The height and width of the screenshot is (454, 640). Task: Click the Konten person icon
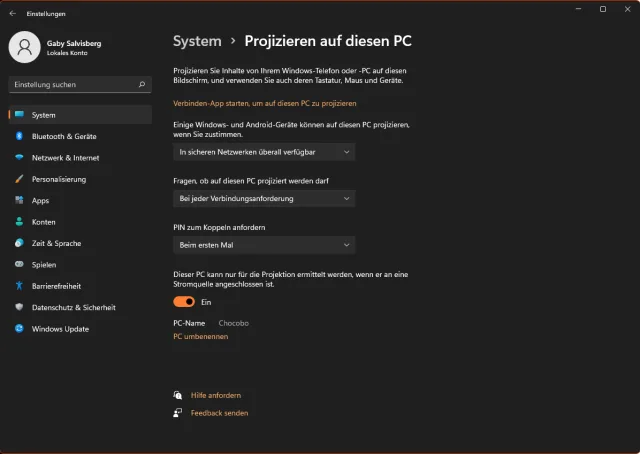[19, 222]
